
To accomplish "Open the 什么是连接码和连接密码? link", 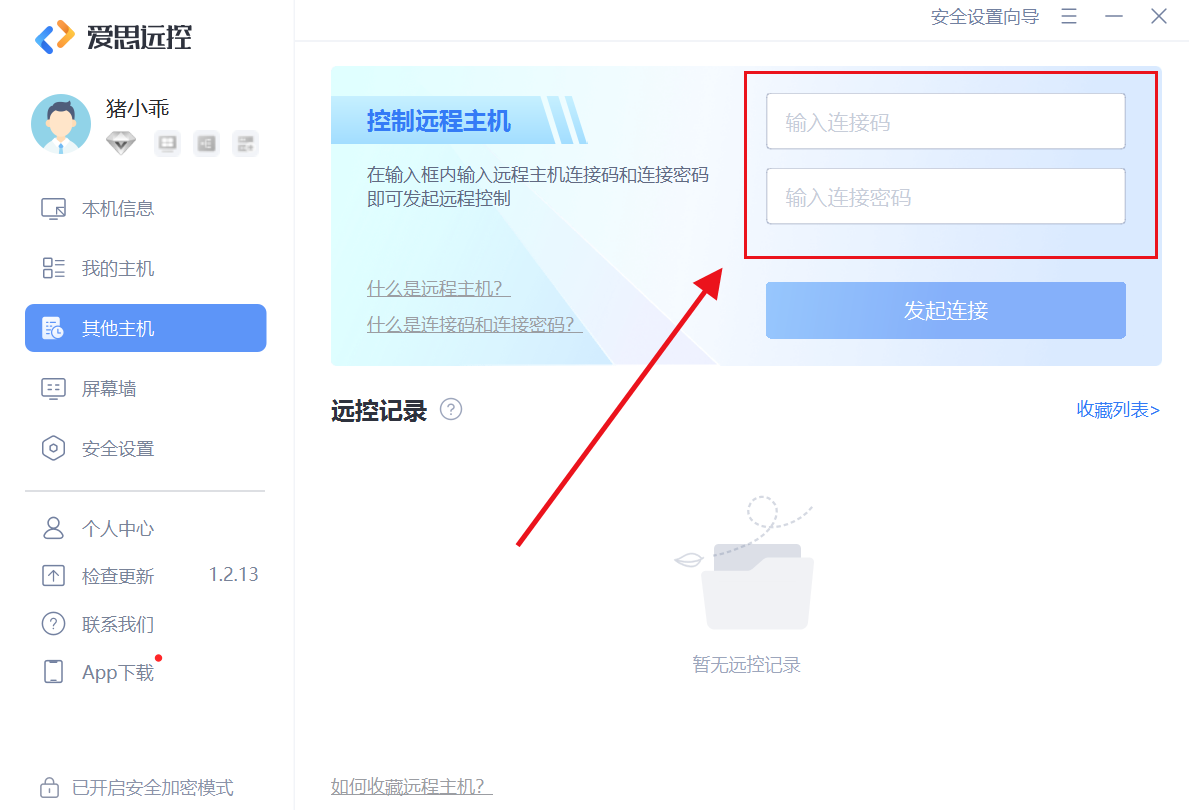I will pos(475,325).
